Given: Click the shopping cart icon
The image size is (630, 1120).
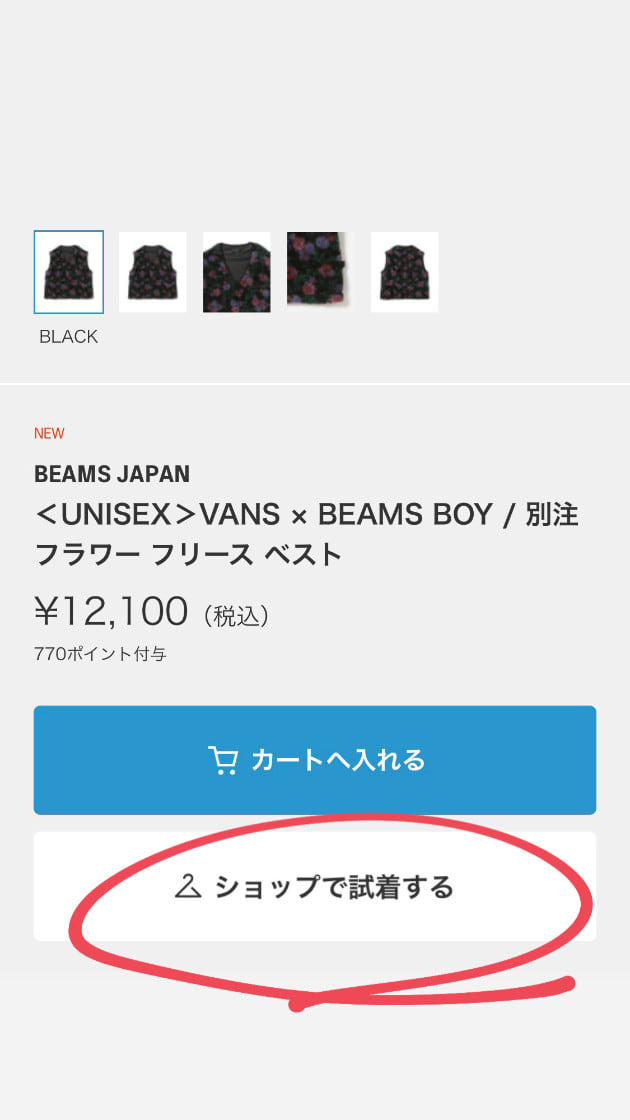Looking at the screenshot, I should click(x=222, y=760).
